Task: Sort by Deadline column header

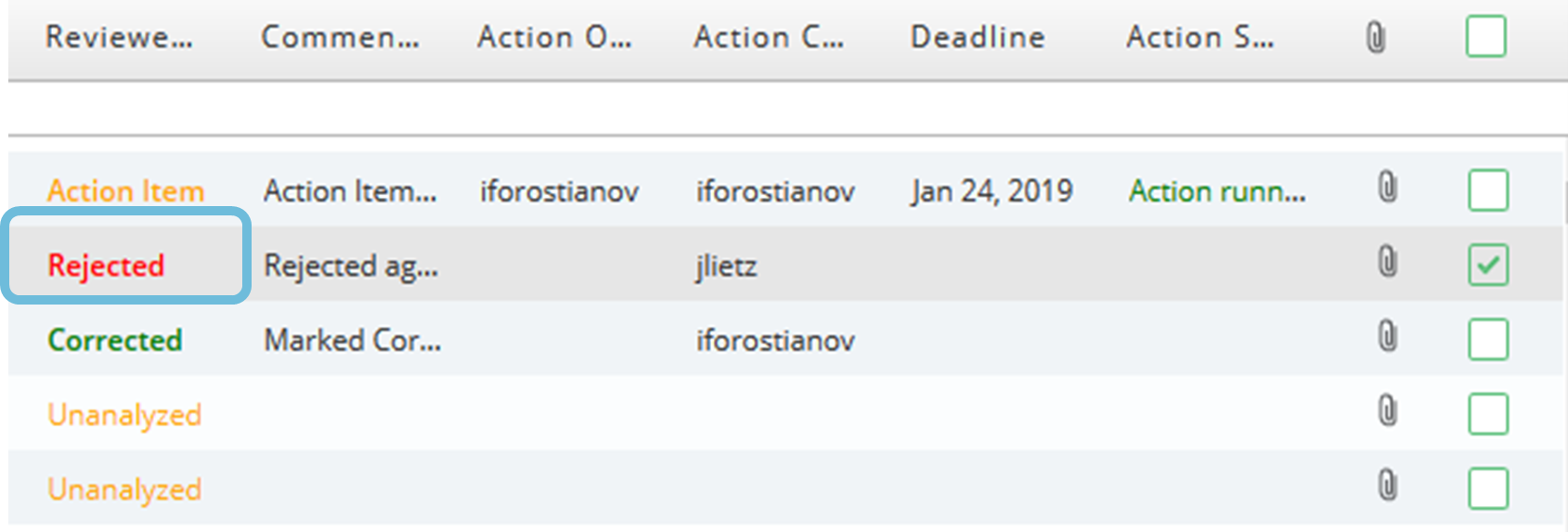Action: (x=978, y=37)
